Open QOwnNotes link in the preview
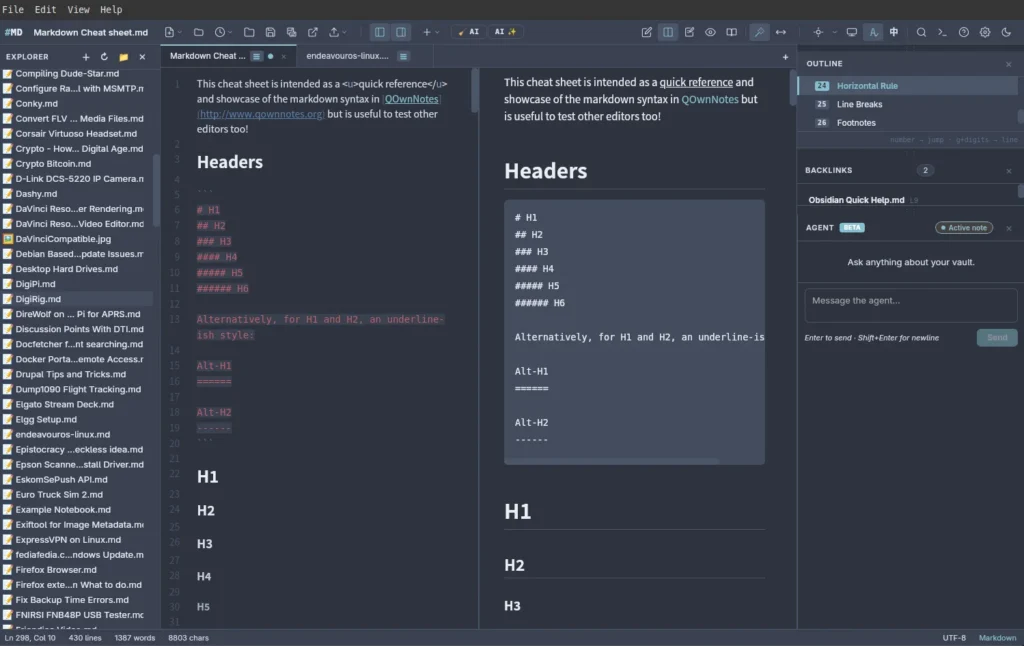1024x646 pixels. point(709,99)
